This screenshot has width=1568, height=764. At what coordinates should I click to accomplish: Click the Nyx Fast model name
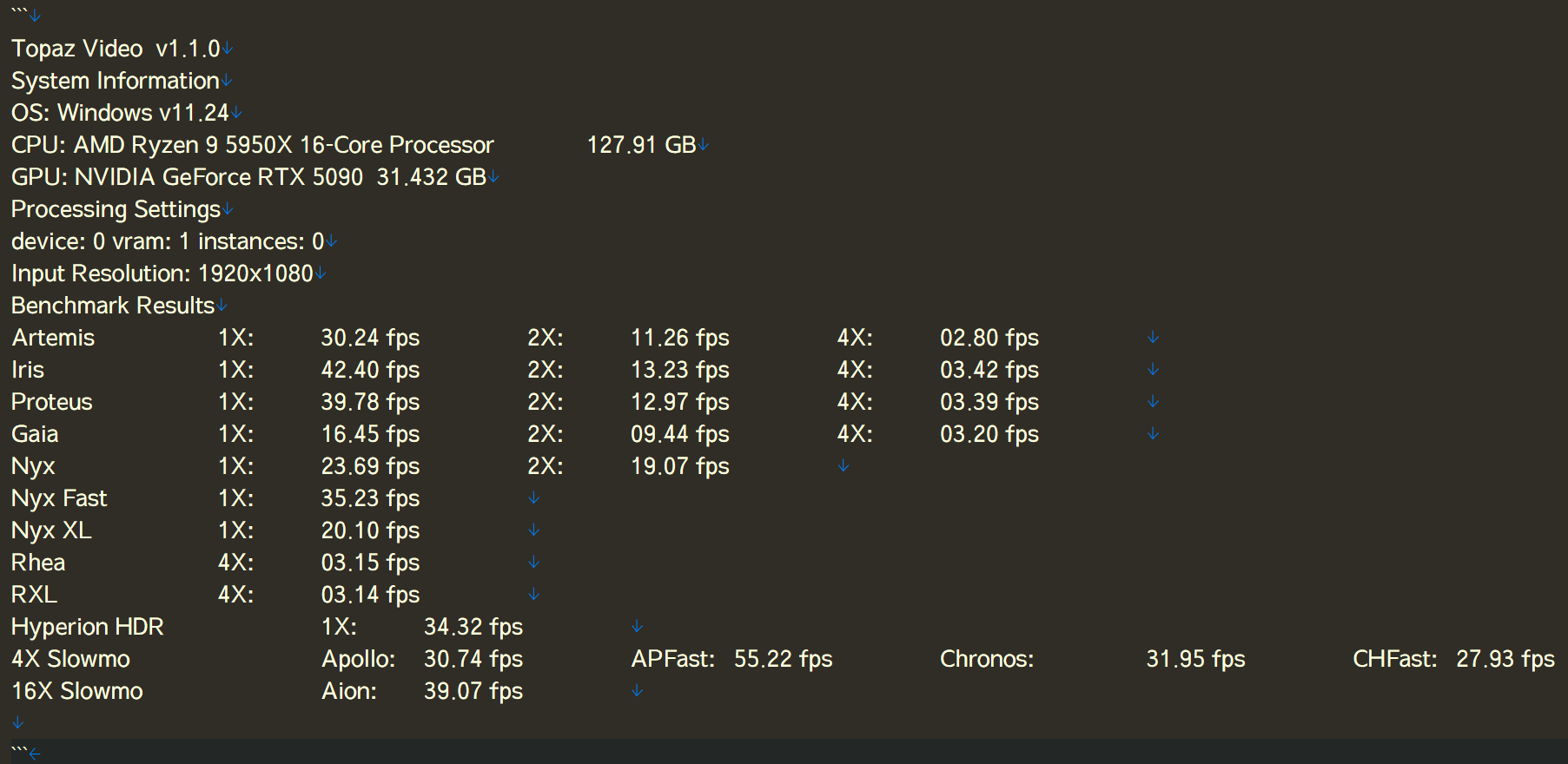click(59, 498)
